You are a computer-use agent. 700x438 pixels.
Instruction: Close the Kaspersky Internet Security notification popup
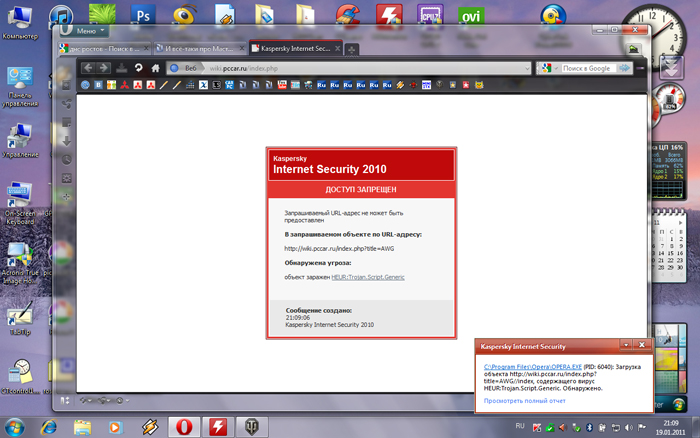point(642,345)
